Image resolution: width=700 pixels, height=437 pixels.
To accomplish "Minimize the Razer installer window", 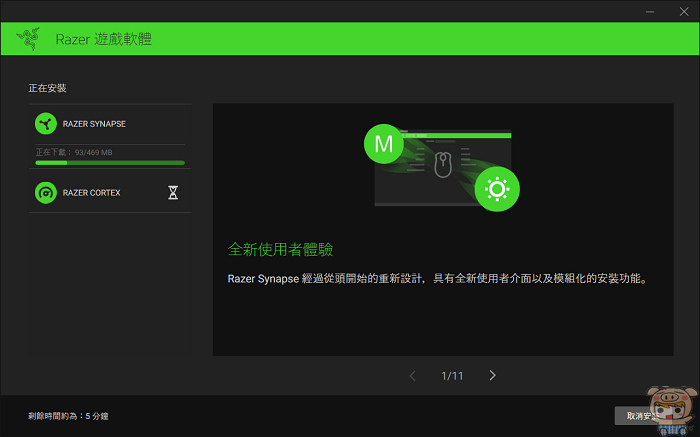I will coord(650,12).
